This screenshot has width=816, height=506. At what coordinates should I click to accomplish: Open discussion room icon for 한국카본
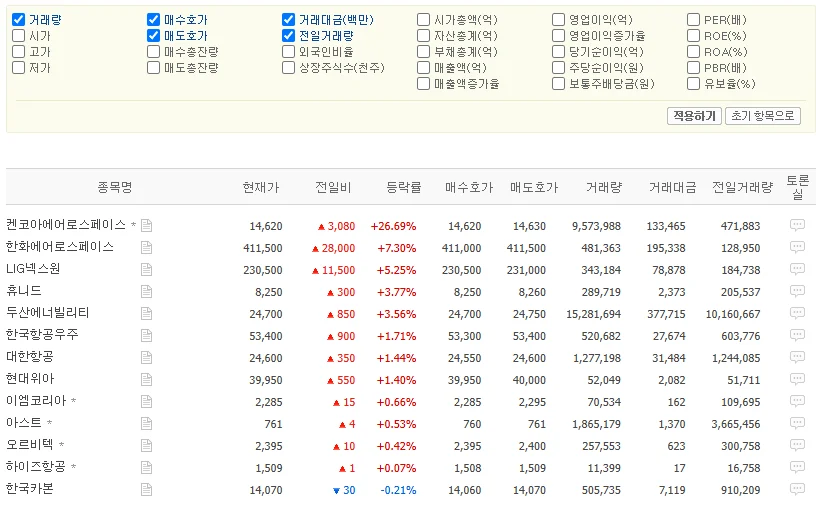point(797,489)
